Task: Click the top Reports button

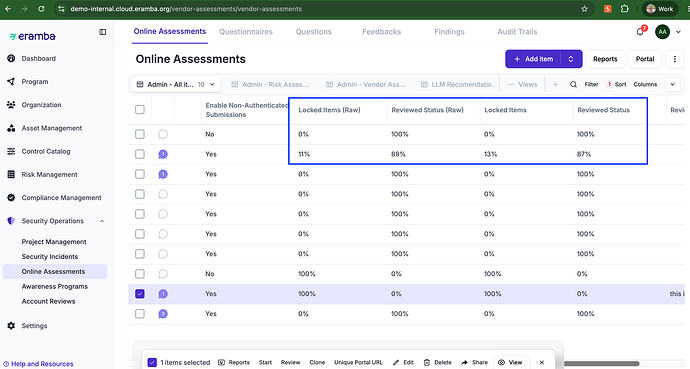Action: click(605, 59)
